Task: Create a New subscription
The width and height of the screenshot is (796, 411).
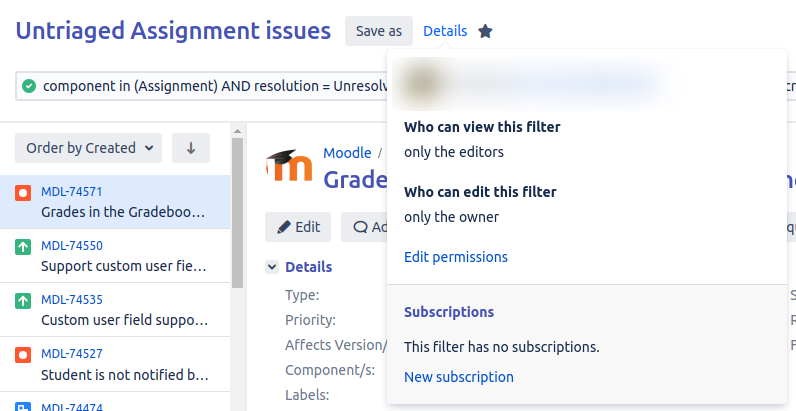Action: pos(458,377)
